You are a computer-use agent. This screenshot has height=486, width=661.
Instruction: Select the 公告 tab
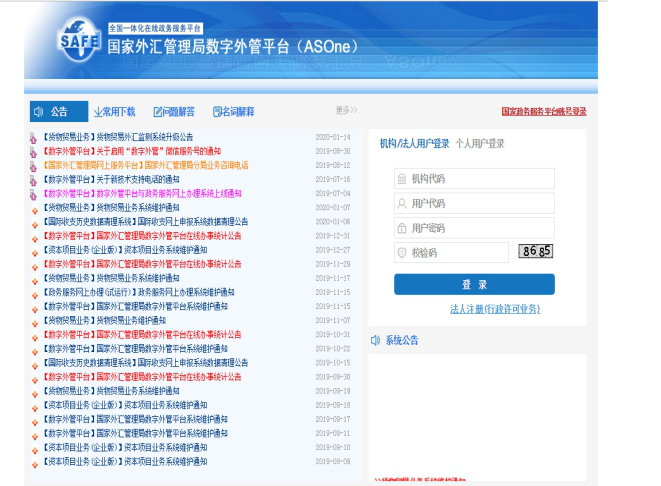pyautogui.click(x=59, y=112)
